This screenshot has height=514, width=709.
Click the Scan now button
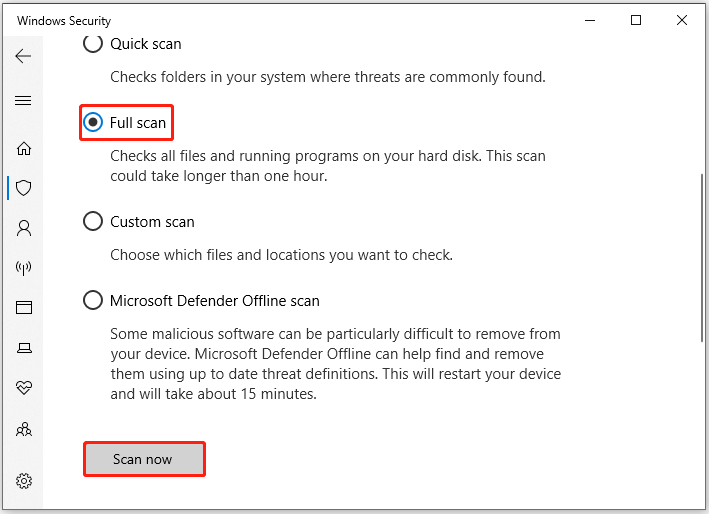(143, 459)
